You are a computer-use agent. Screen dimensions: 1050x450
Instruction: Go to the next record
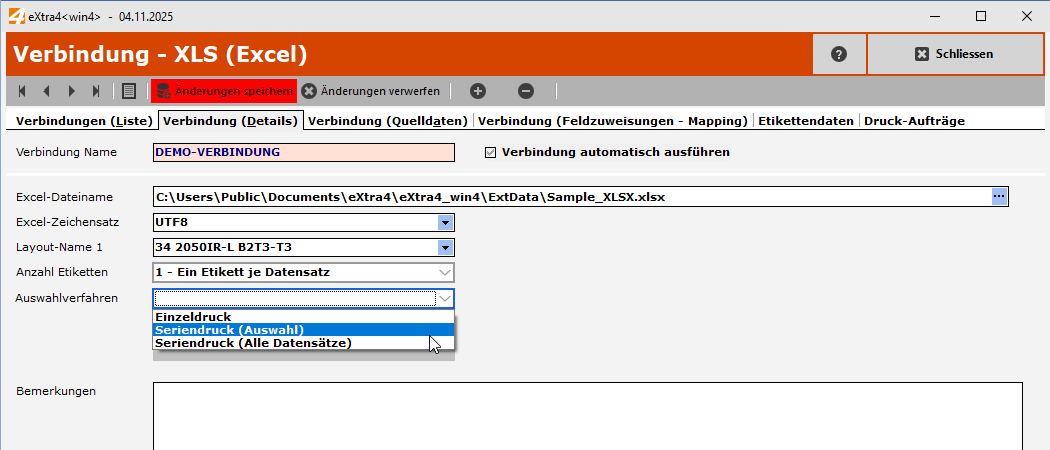pyautogui.click(x=72, y=91)
